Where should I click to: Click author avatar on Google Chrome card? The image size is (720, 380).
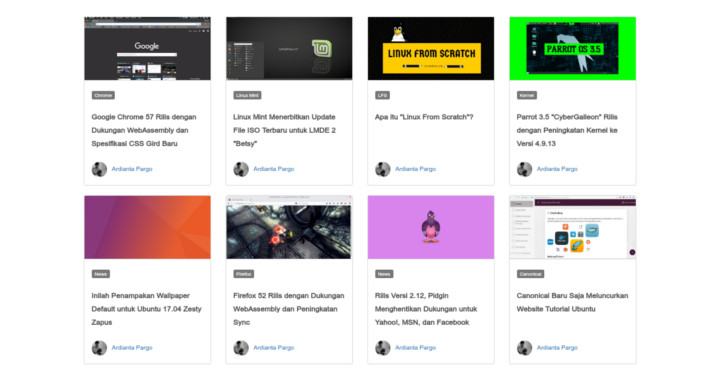(x=99, y=169)
